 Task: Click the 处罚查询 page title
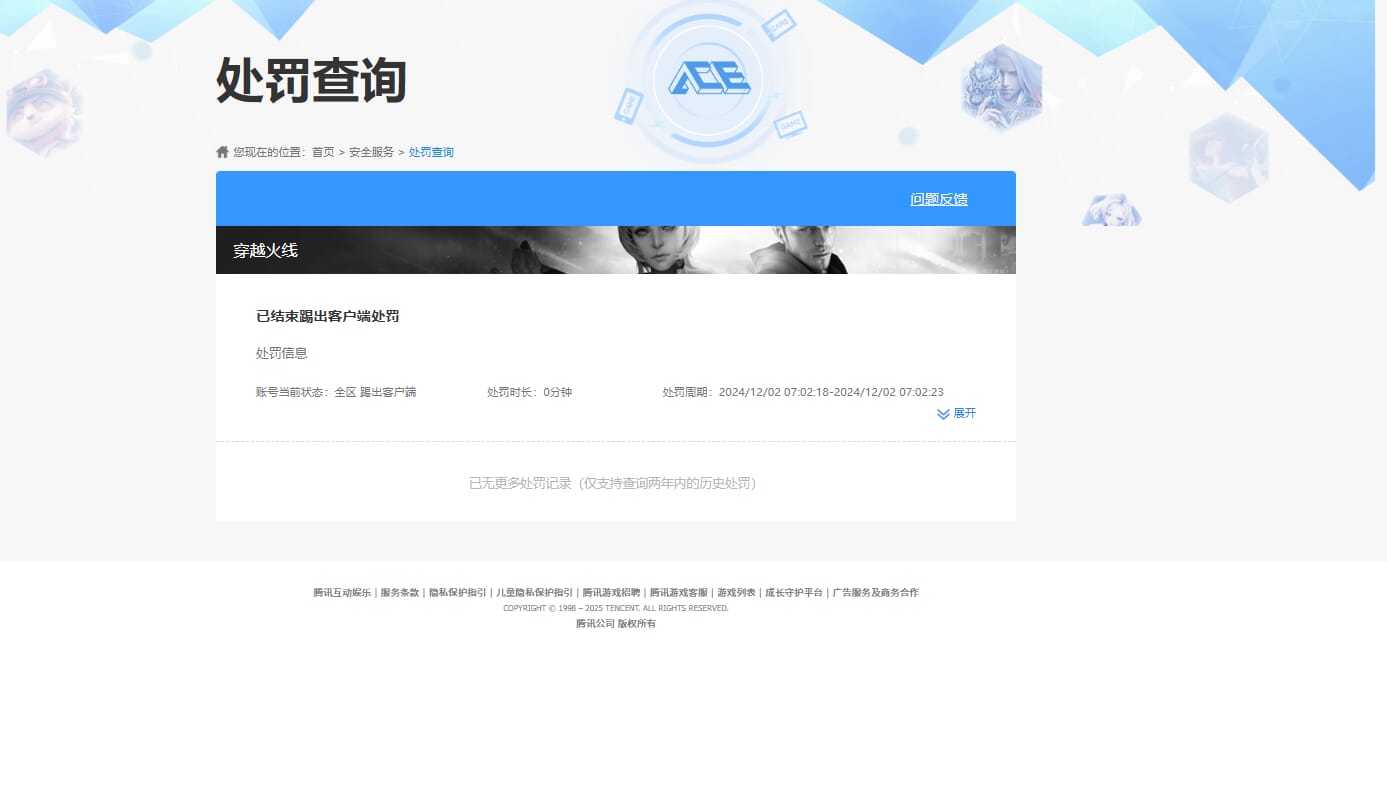point(311,80)
